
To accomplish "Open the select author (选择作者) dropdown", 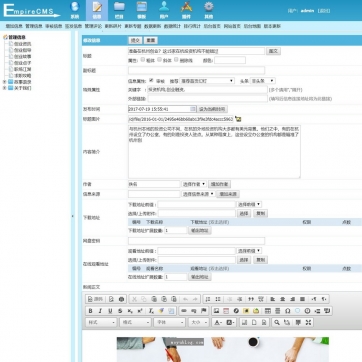I will click(x=194, y=184).
